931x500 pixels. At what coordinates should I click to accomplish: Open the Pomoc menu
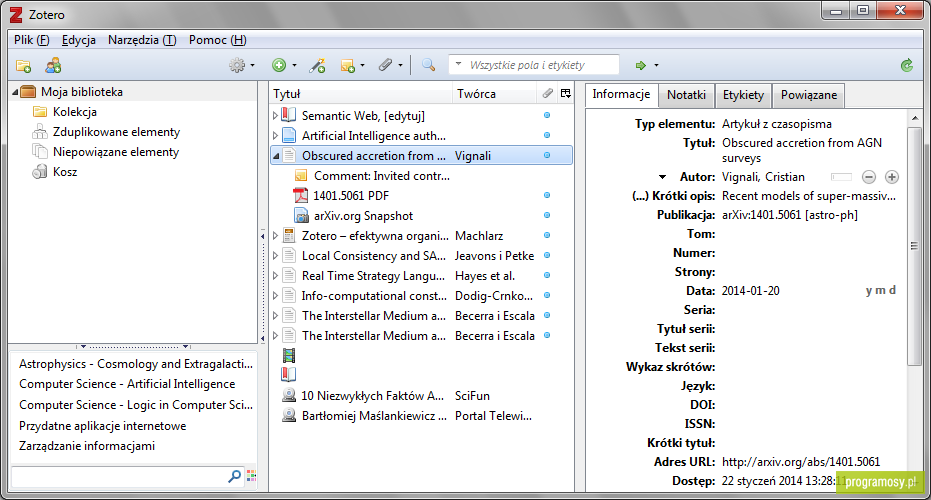(x=217, y=40)
